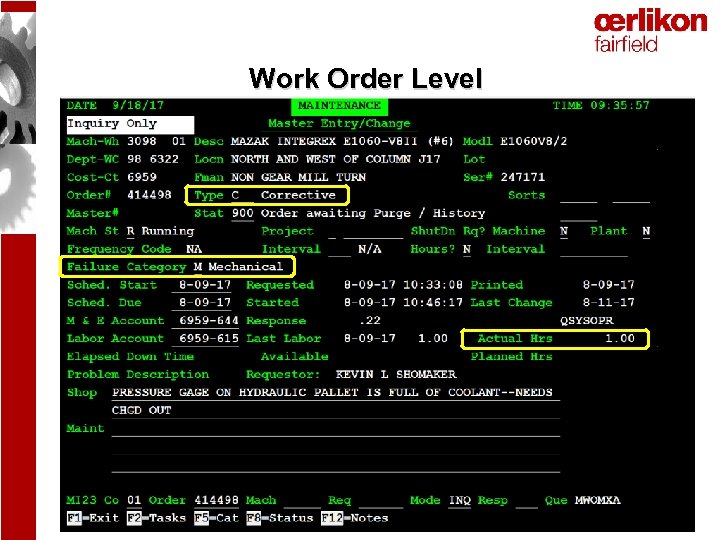Click the bottom Order 414498 field
Viewport: 720px width, 540px height.
coord(216,500)
